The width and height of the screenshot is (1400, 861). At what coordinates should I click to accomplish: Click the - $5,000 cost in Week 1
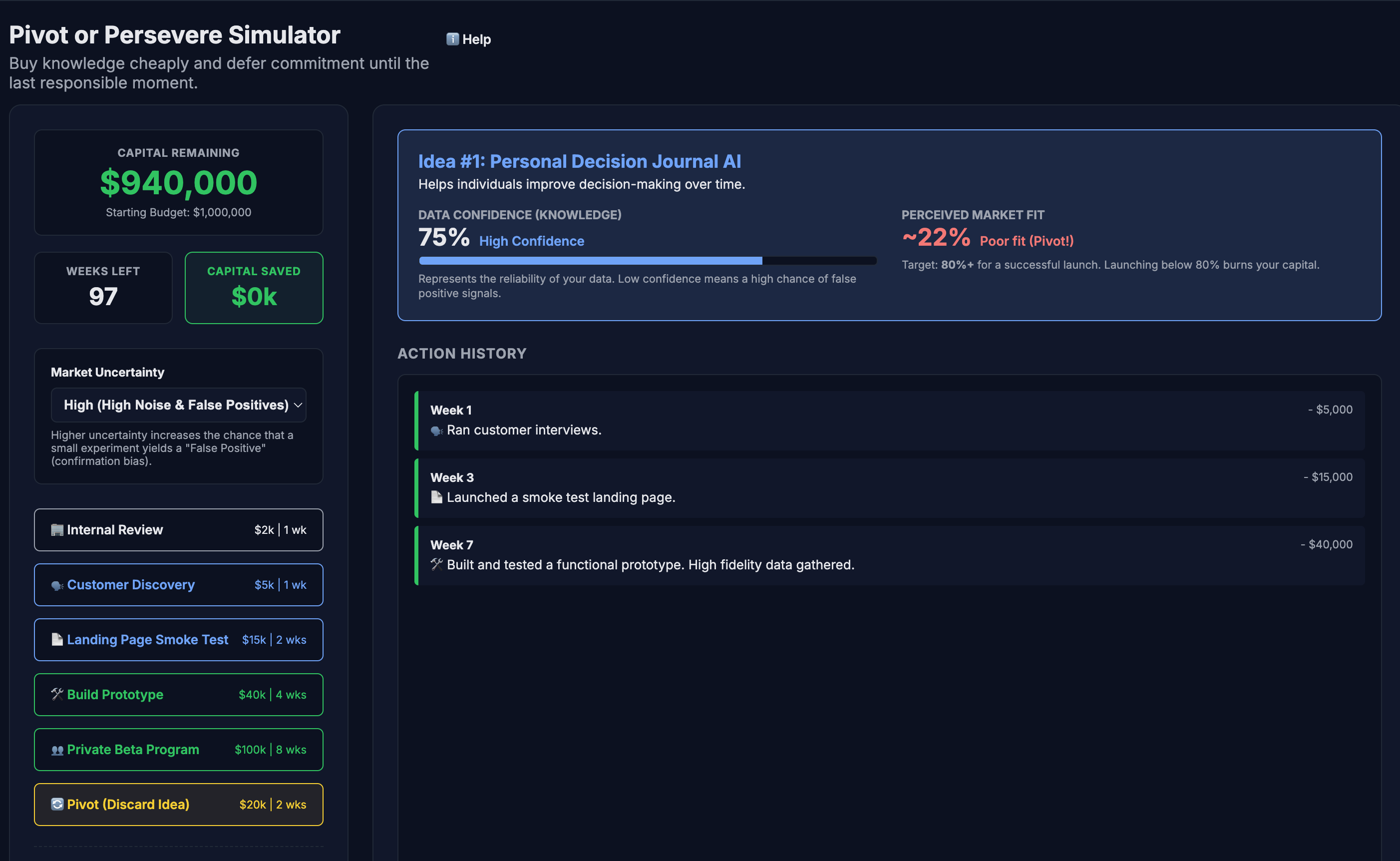(1330, 410)
